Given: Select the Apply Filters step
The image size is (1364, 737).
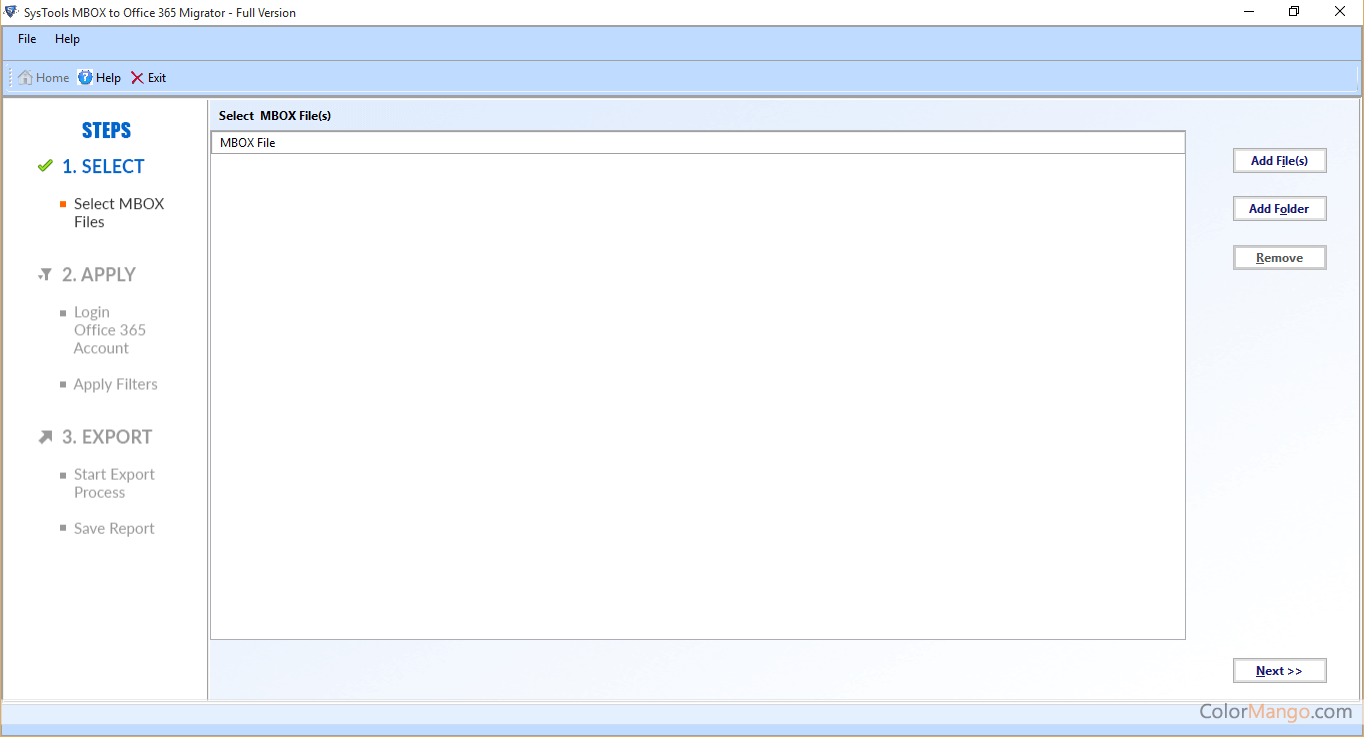Looking at the screenshot, I should click(x=115, y=384).
